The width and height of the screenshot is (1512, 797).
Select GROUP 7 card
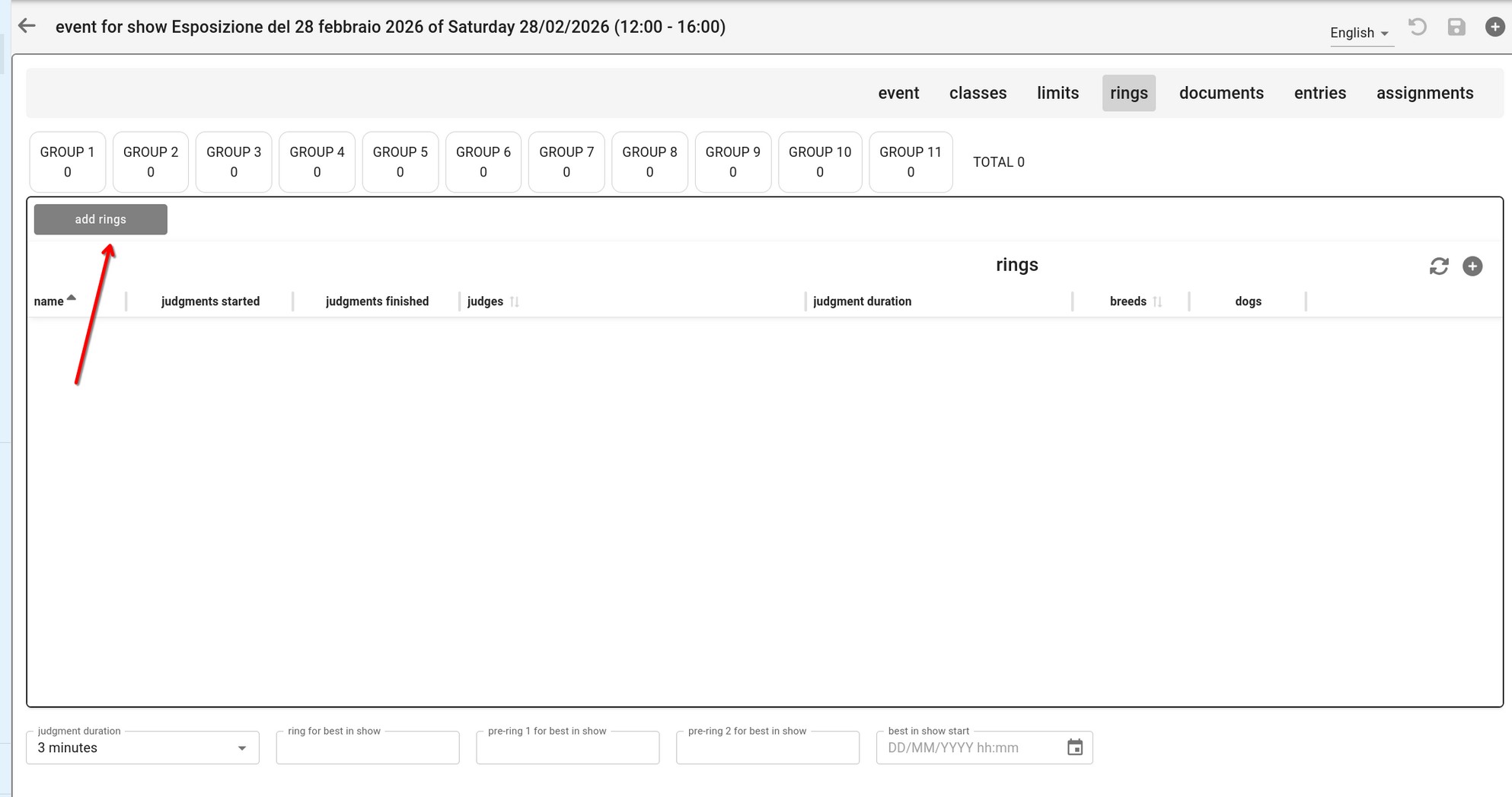point(566,162)
